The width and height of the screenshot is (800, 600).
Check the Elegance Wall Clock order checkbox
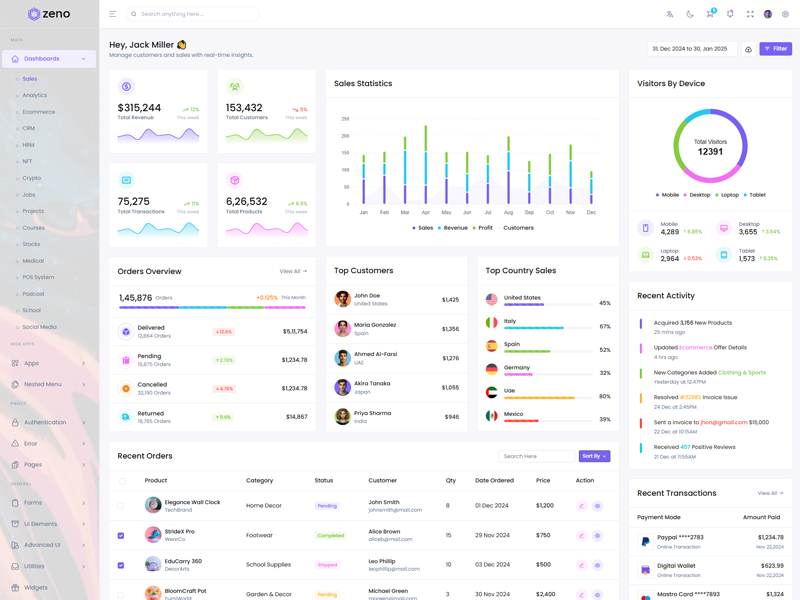point(121,506)
